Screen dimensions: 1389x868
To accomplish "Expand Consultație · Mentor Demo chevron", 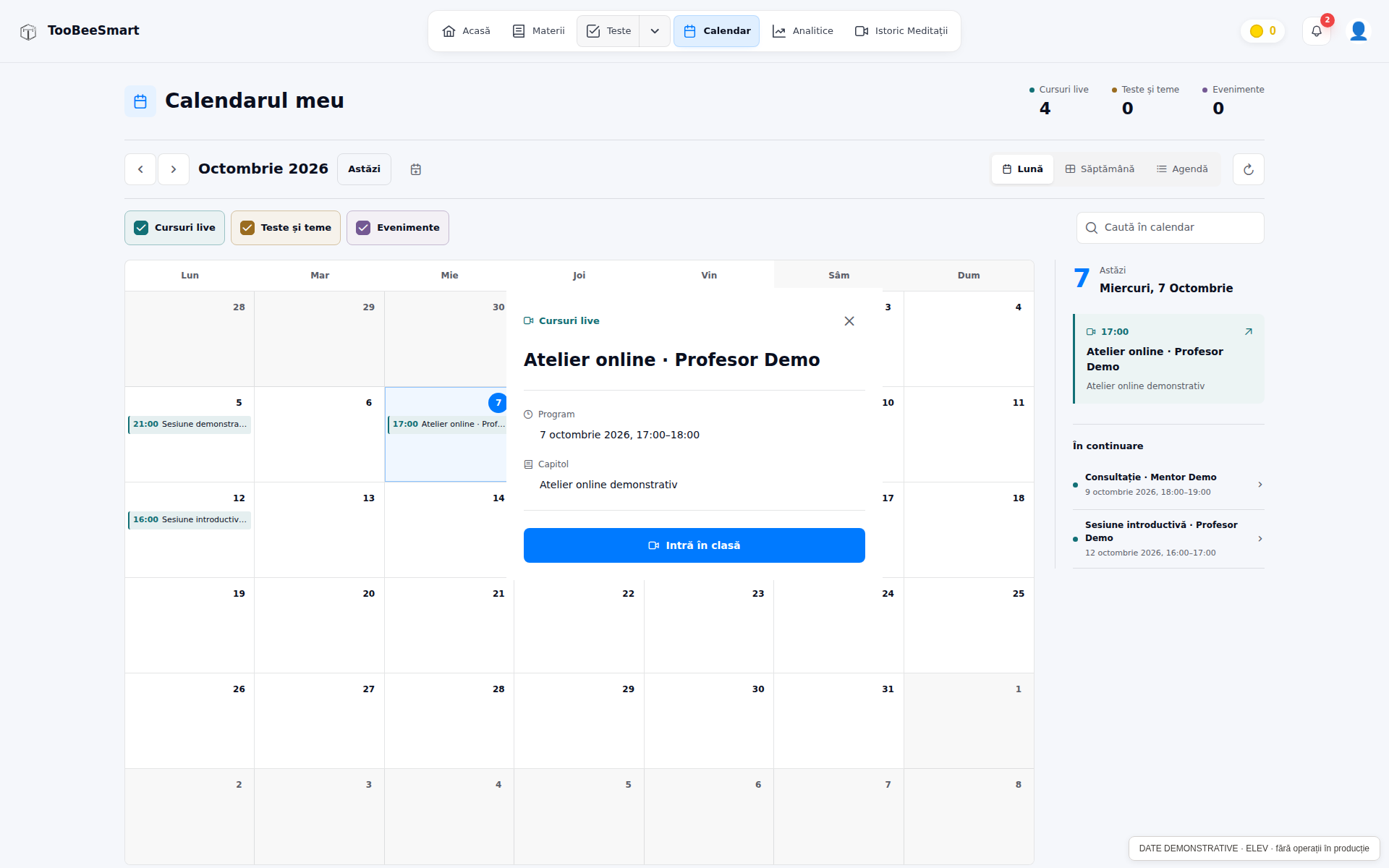I will click(x=1260, y=485).
